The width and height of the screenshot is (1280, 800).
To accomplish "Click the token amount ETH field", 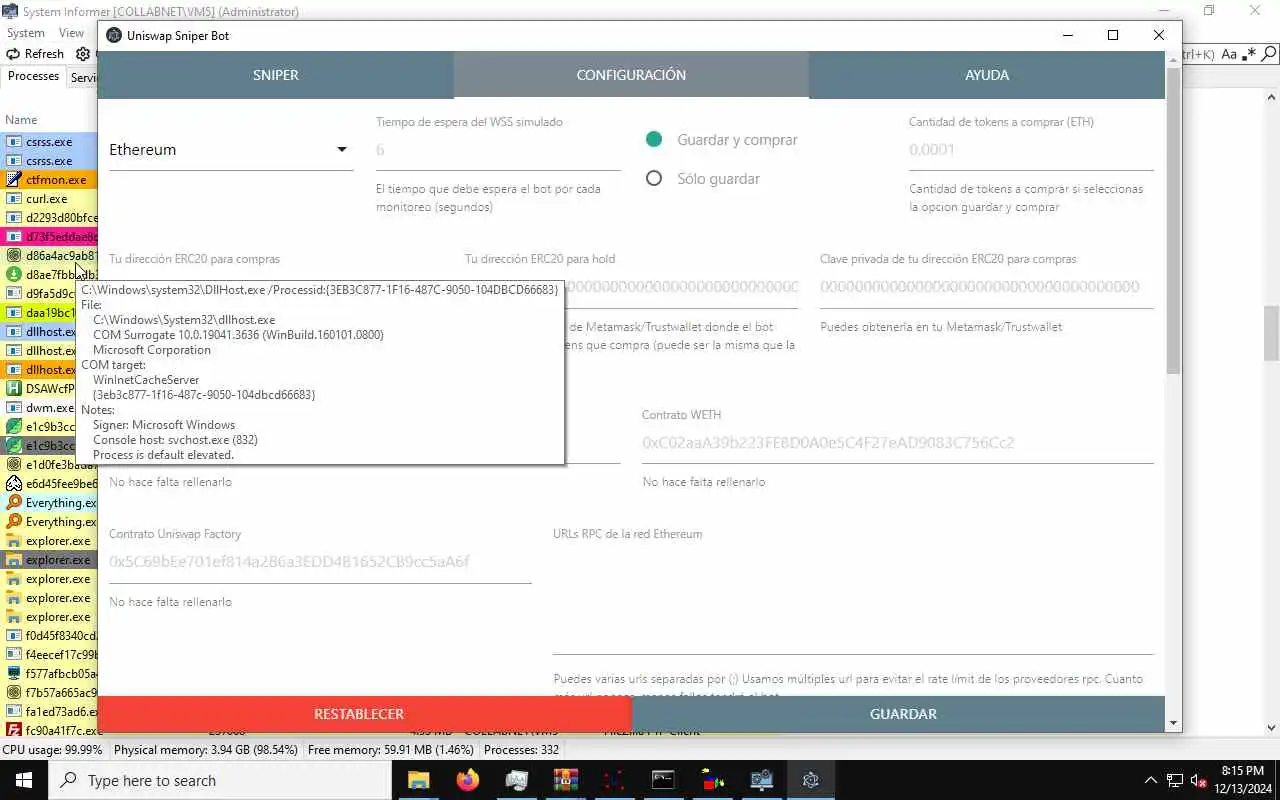I will [1031, 150].
